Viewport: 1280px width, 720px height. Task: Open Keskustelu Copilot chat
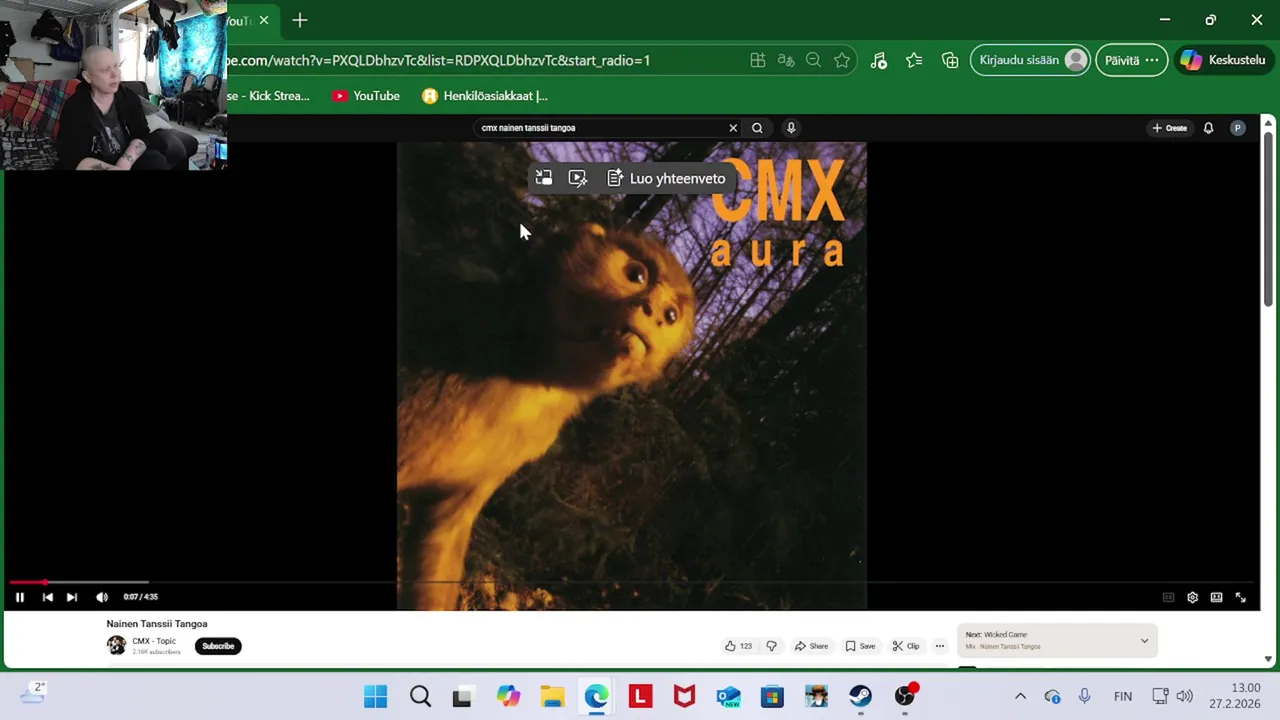coord(1223,60)
